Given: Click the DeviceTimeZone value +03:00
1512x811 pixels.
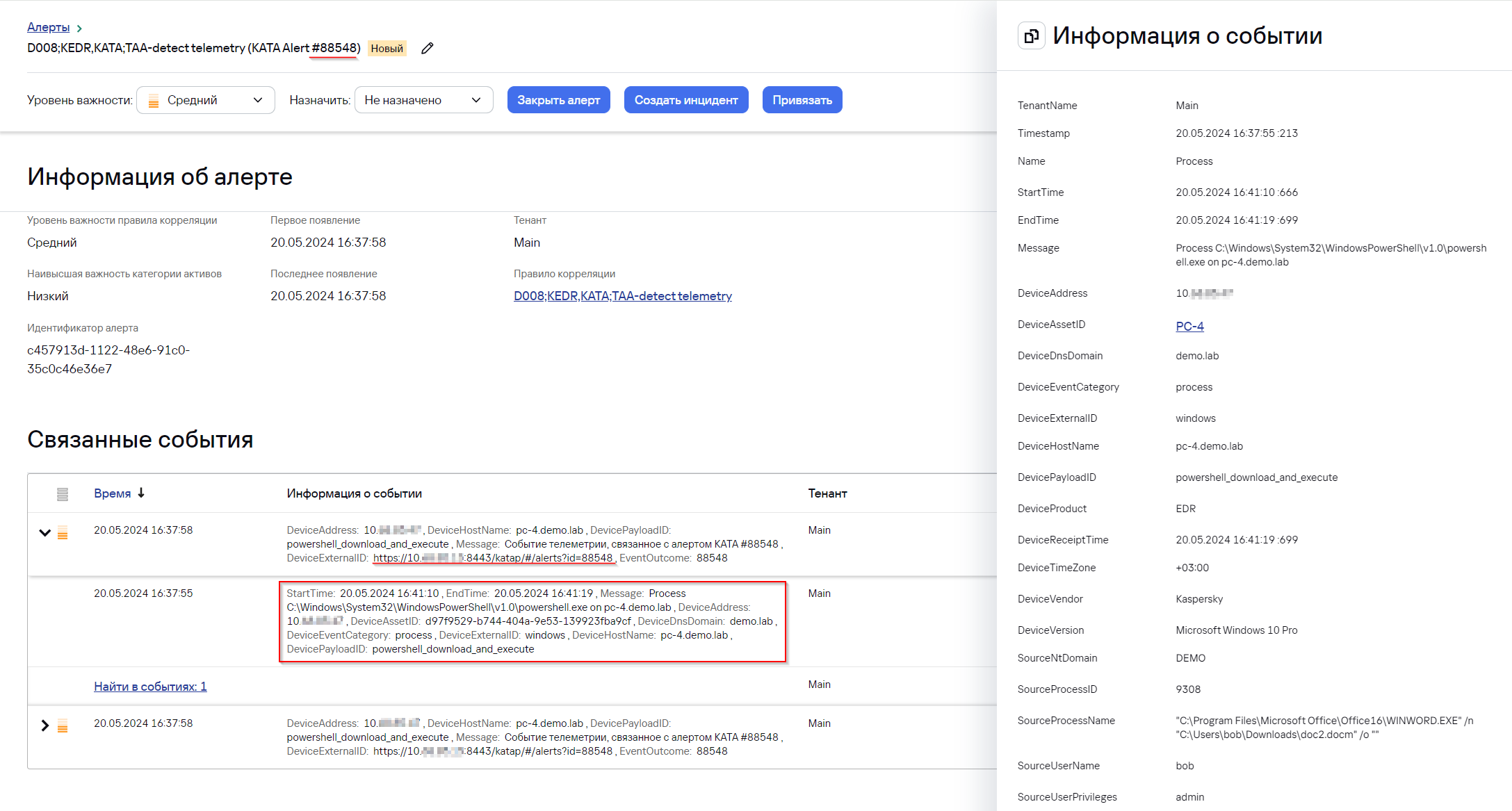Looking at the screenshot, I should pos(1192,568).
